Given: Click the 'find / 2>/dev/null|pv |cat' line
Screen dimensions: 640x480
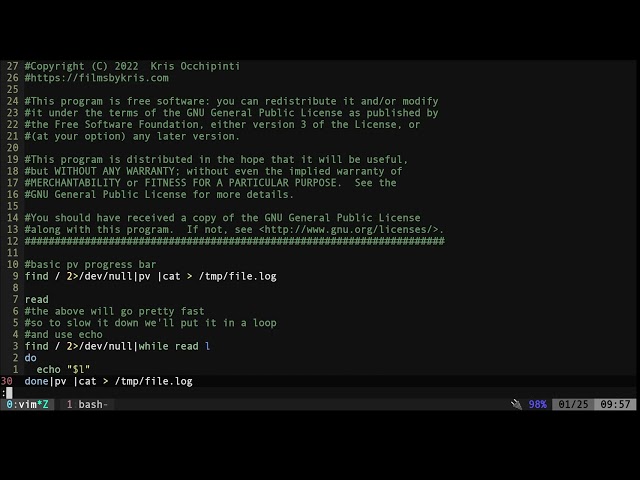Looking at the screenshot, I should coord(150,276).
